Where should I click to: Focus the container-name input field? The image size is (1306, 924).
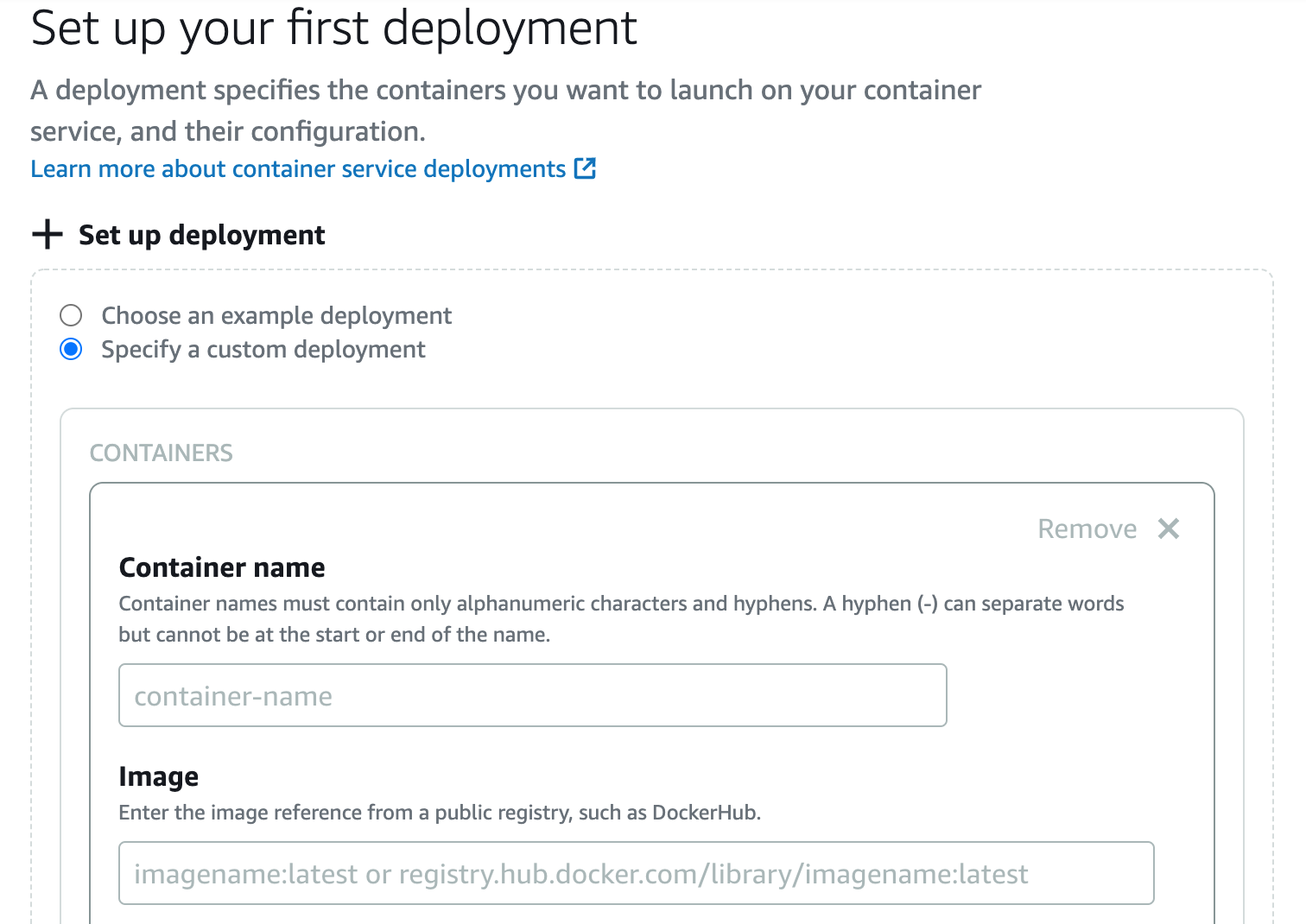coord(532,695)
